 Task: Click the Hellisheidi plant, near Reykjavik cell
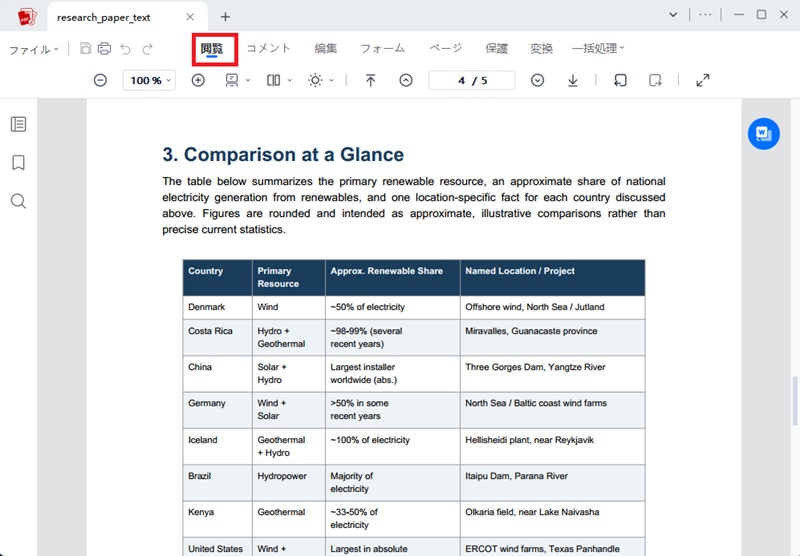point(553,446)
